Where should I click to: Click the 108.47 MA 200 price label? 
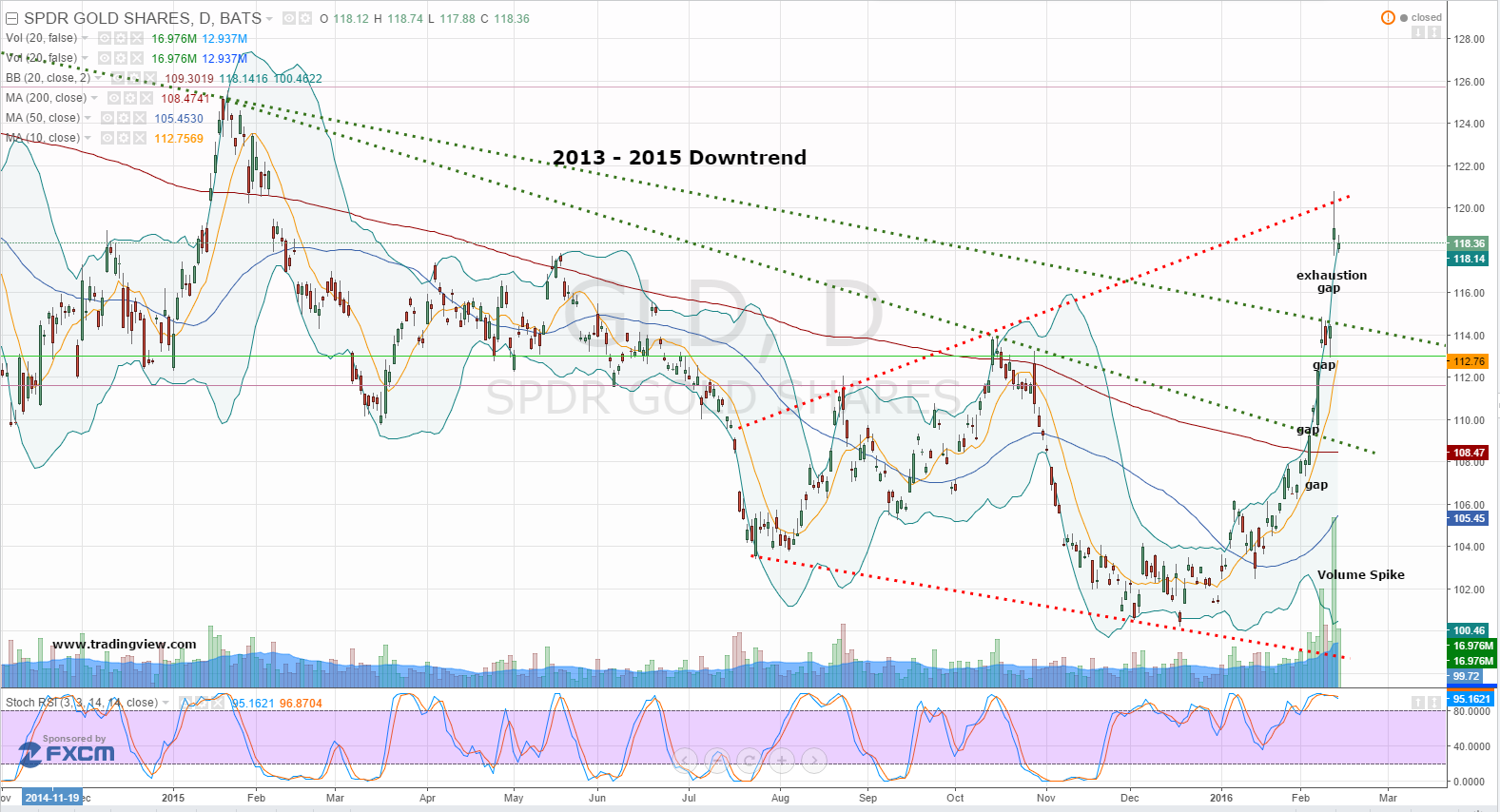coord(1470,453)
